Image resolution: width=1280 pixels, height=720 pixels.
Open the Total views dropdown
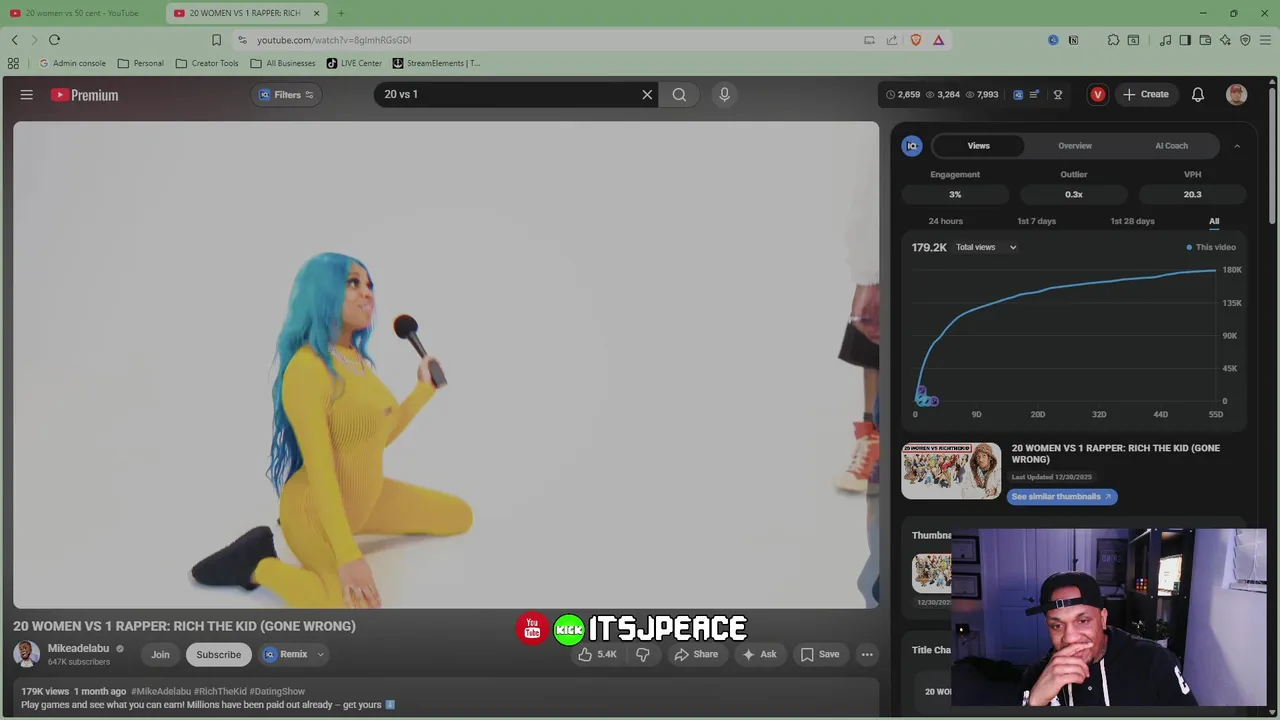[x=986, y=247]
